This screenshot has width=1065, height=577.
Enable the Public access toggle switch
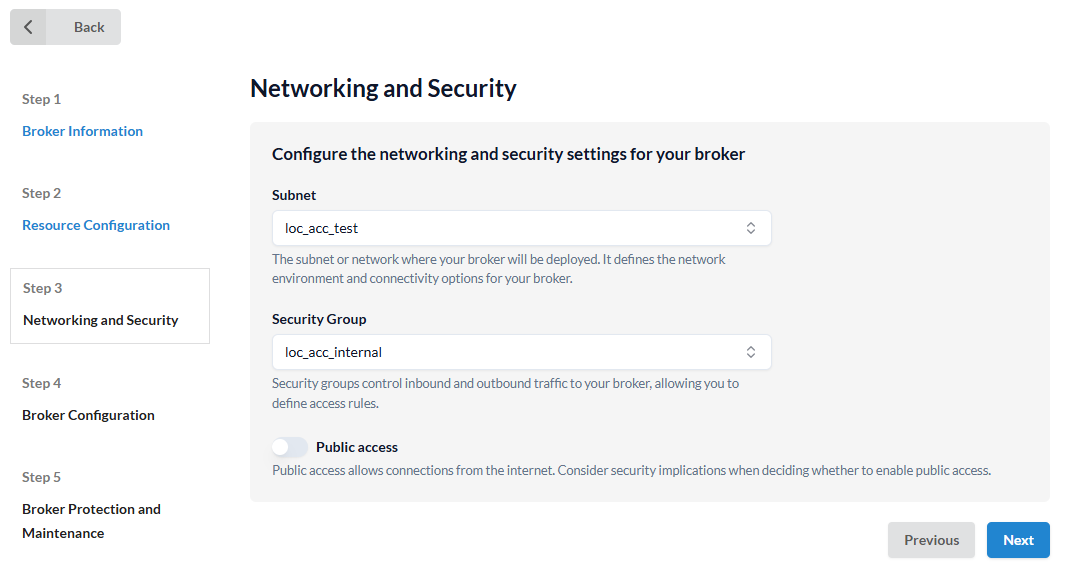289,447
